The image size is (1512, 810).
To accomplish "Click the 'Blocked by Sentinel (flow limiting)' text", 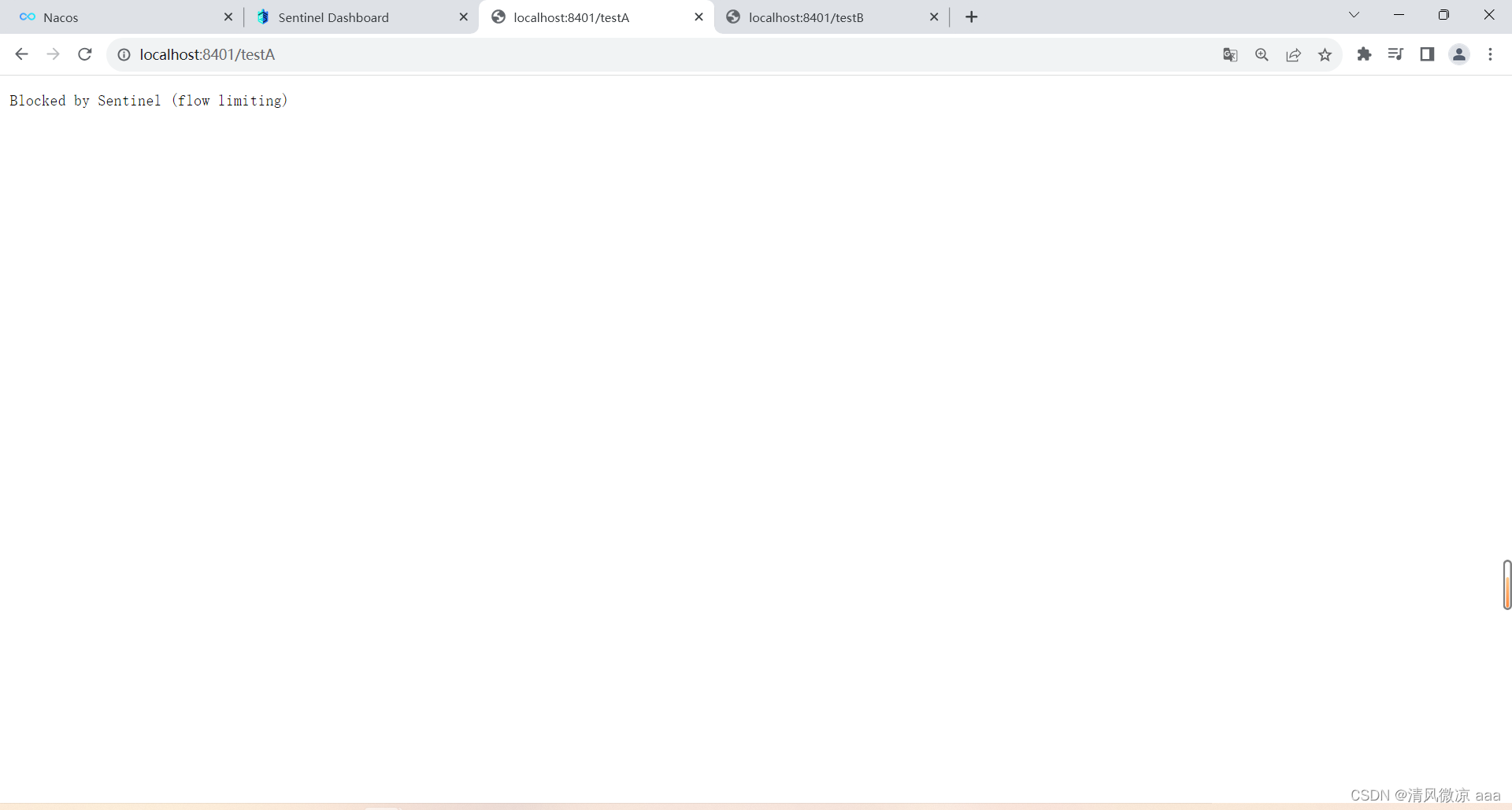I will tap(149, 101).
